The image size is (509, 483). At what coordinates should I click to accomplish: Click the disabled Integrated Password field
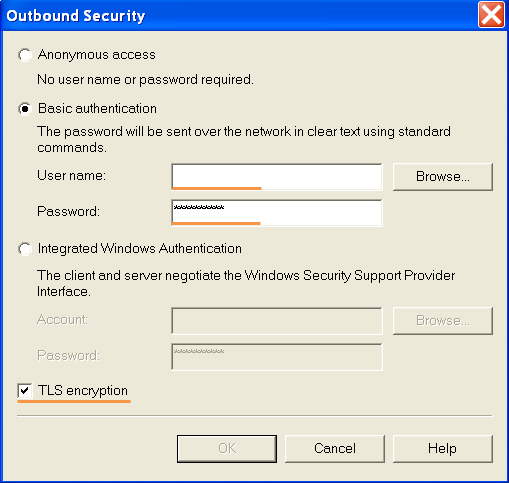pos(277,357)
